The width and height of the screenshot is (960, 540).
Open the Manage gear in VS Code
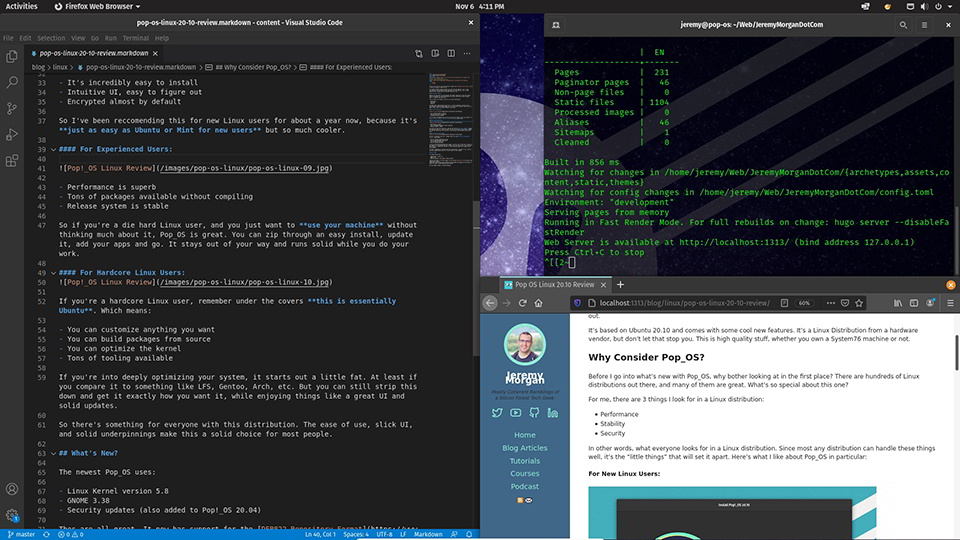(12, 516)
